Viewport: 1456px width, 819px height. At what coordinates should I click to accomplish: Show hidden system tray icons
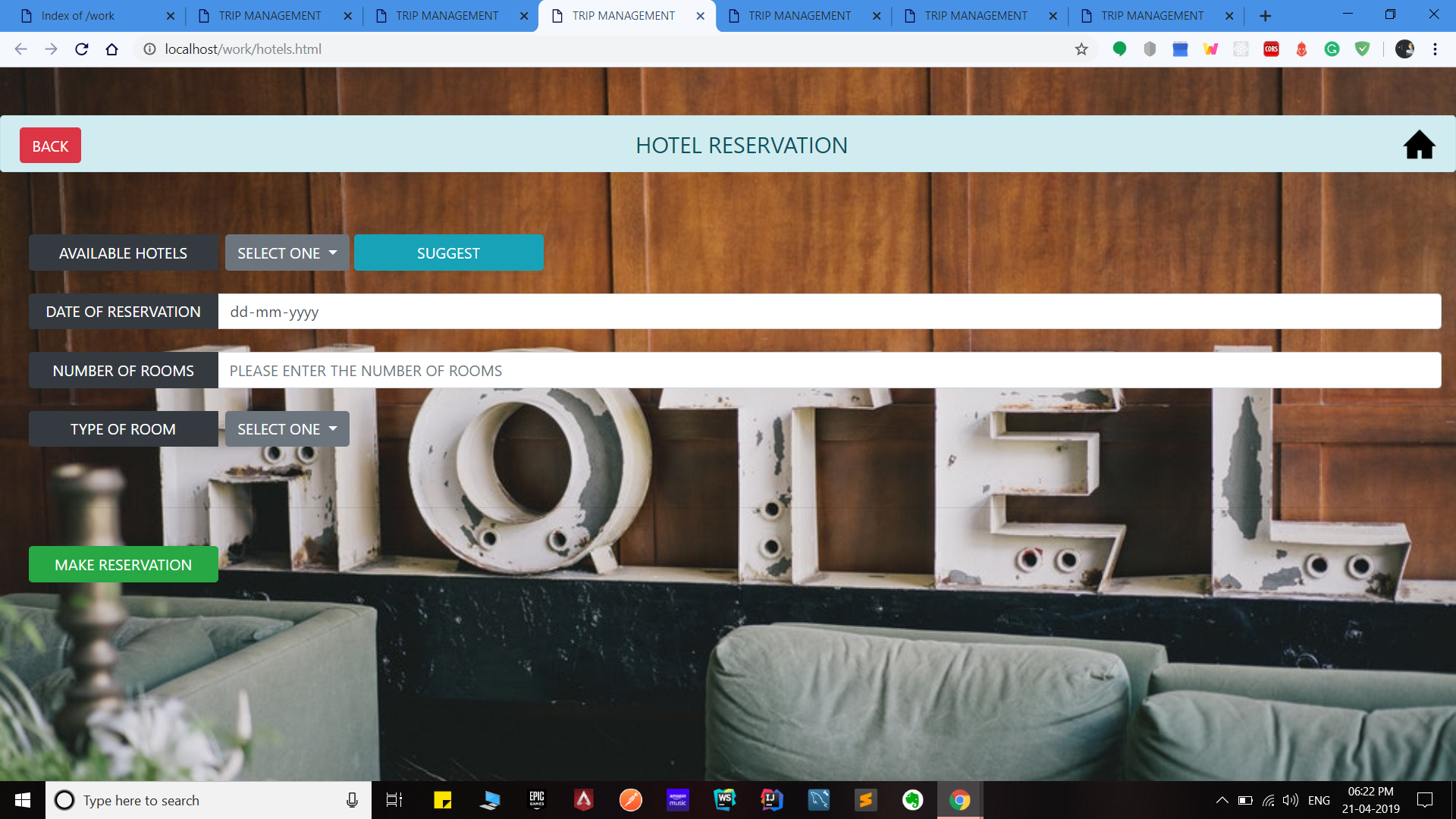[x=1222, y=800]
